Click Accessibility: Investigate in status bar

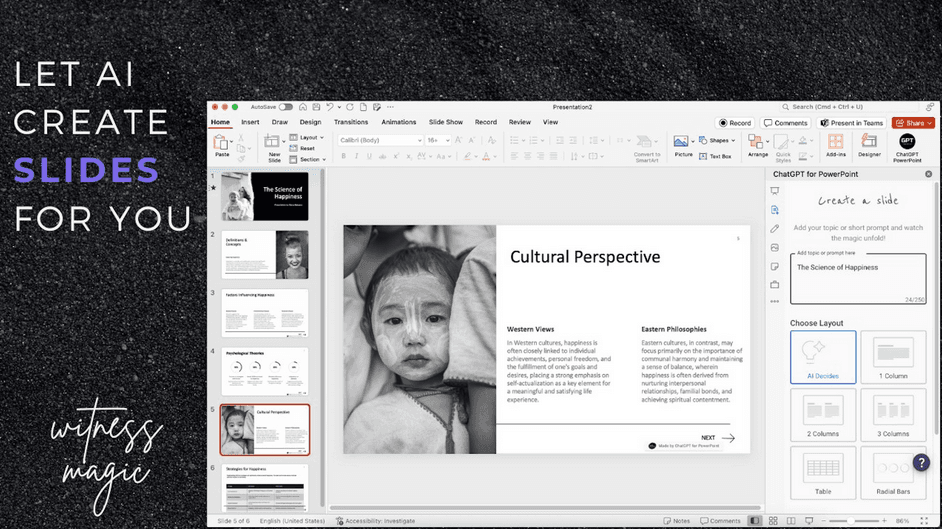[375, 521]
